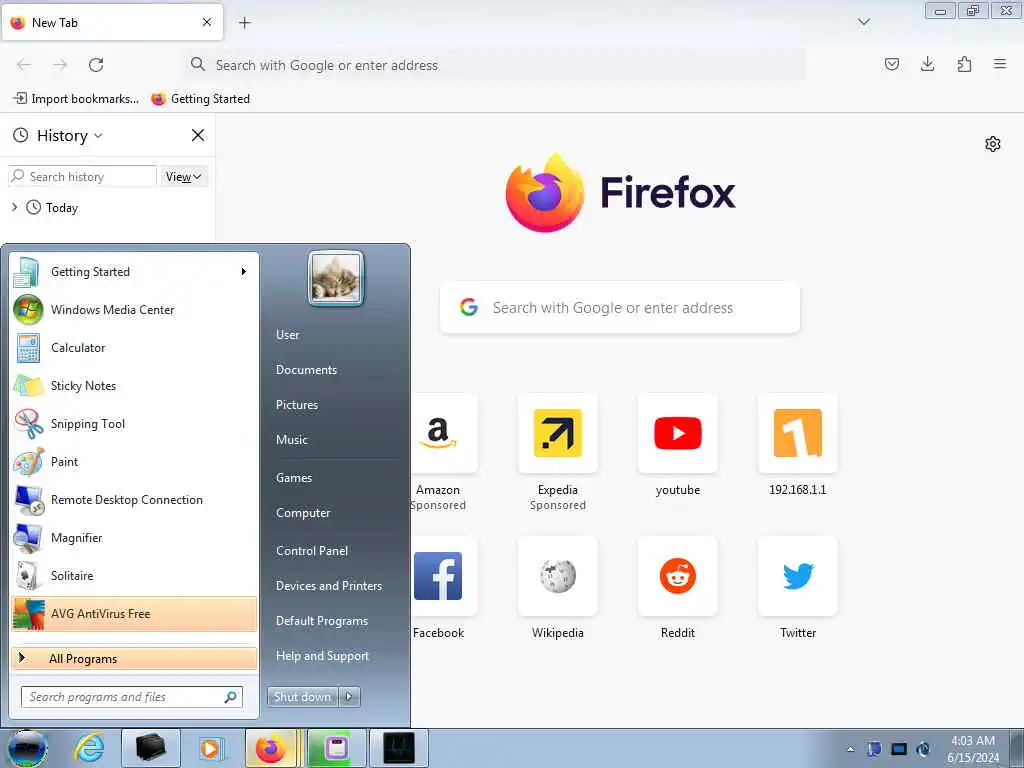Click the Windows Start orb
The width and height of the screenshot is (1024, 768).
click(27, 748)
